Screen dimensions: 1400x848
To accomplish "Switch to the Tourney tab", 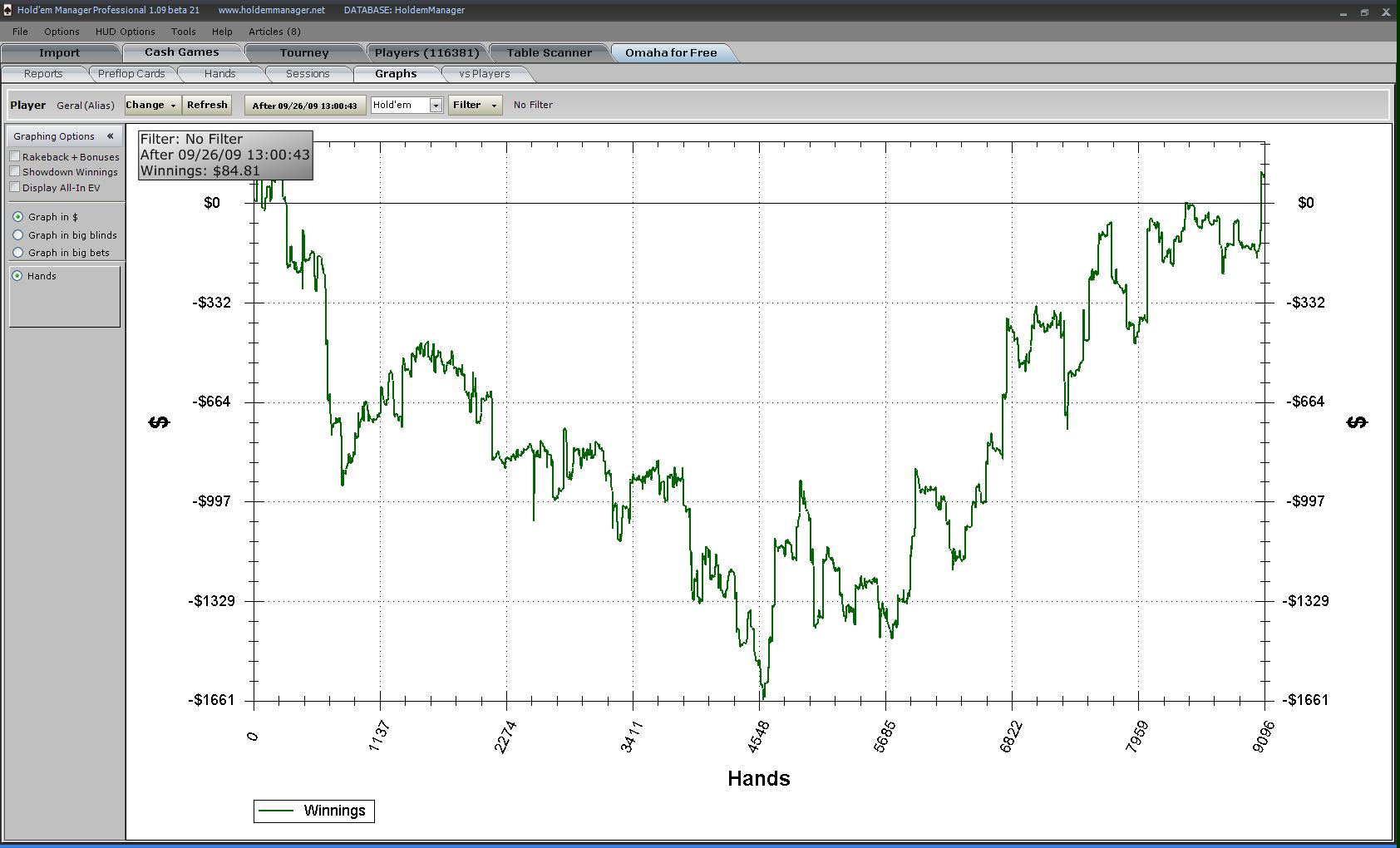I will [304, 52].
